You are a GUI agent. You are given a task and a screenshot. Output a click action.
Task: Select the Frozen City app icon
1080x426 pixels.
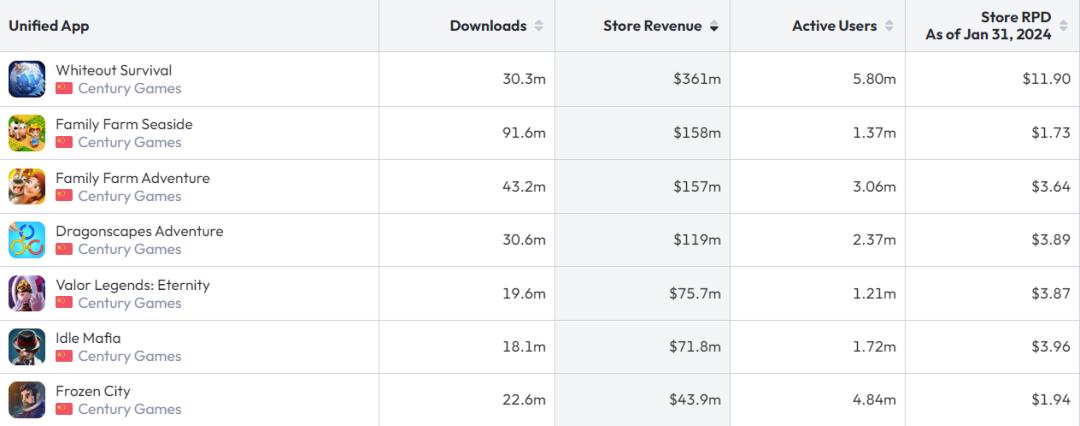pos(27,400)
